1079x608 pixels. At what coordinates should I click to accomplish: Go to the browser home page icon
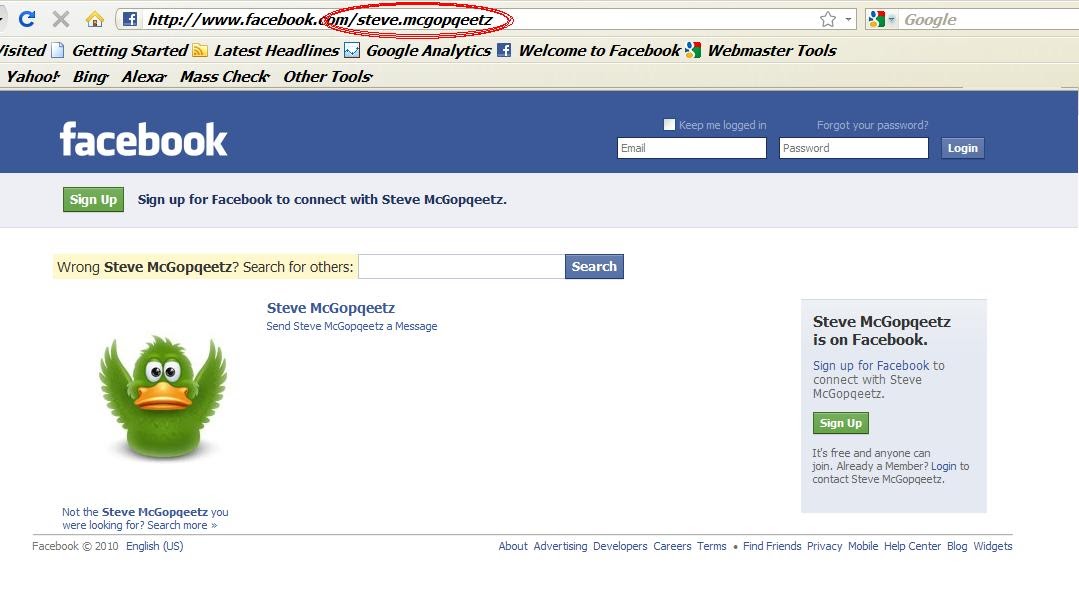pyautogui.click(x=94, y=19)
